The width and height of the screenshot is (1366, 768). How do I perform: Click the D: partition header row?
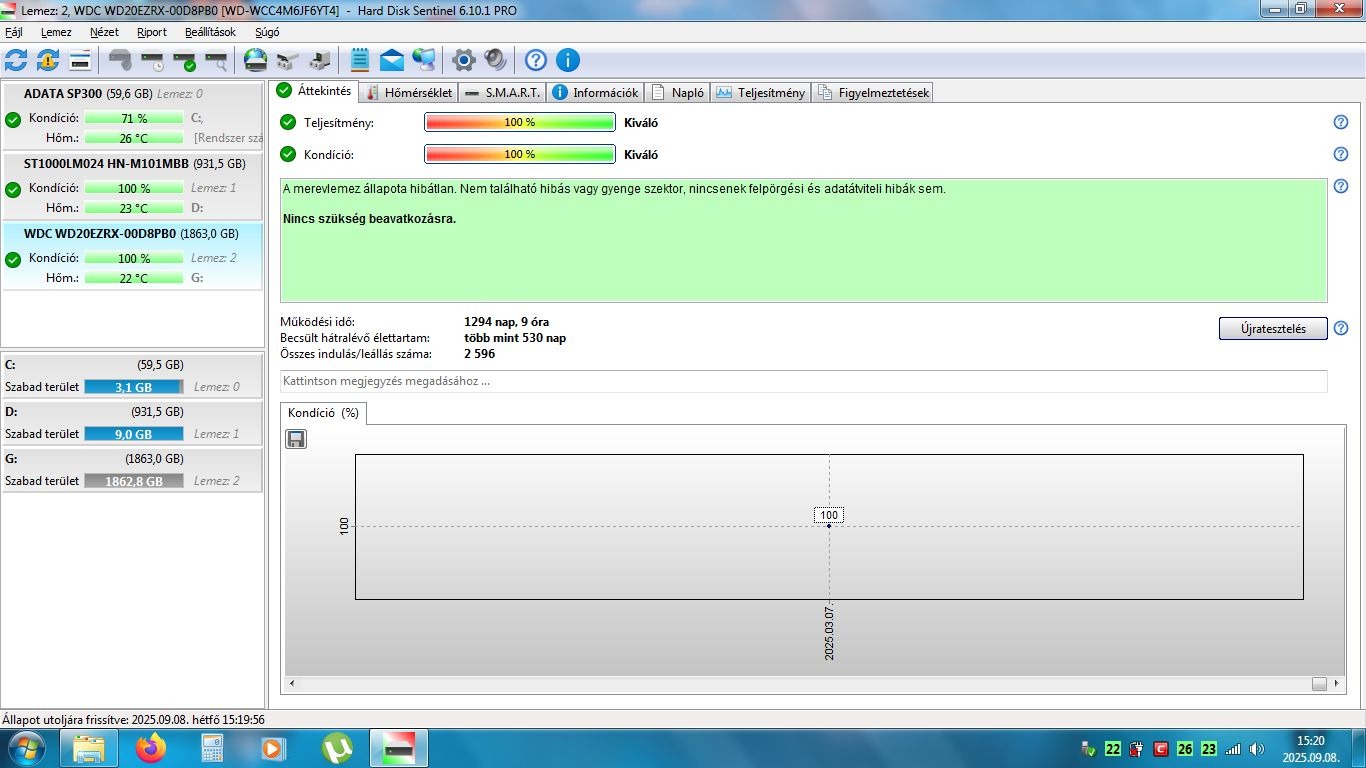[132, 412]
